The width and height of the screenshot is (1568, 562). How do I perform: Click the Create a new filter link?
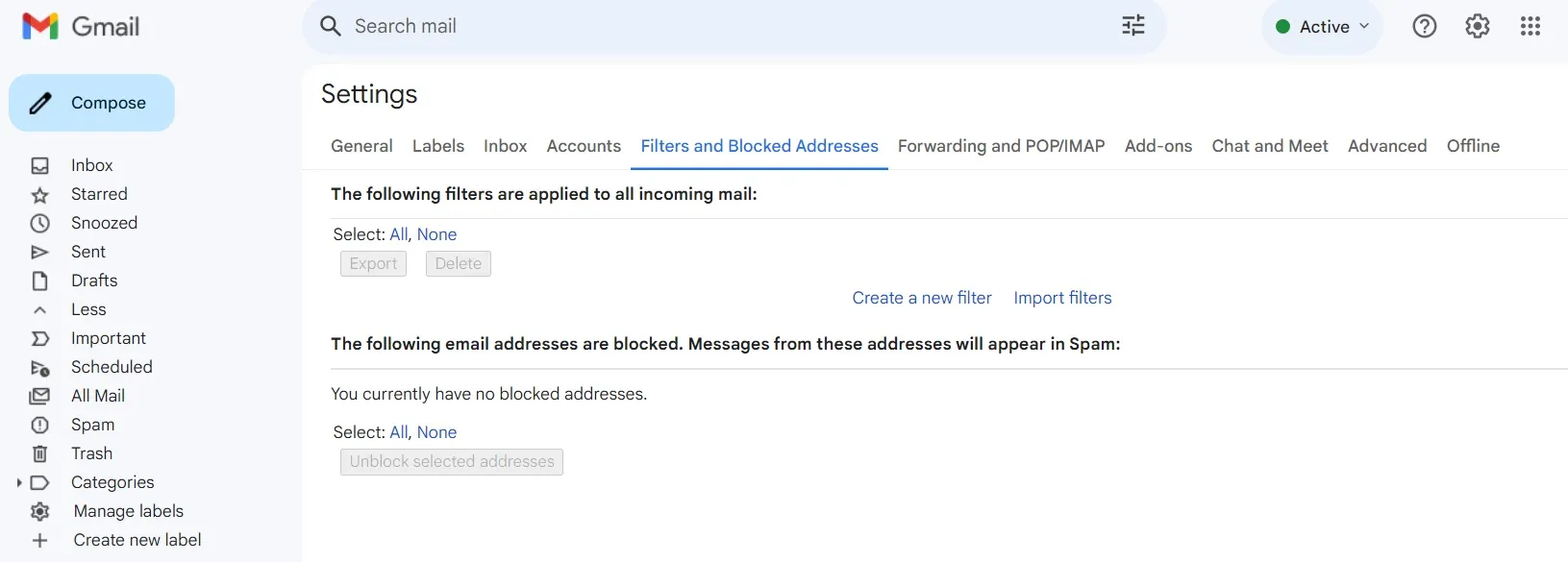point(921,298)
